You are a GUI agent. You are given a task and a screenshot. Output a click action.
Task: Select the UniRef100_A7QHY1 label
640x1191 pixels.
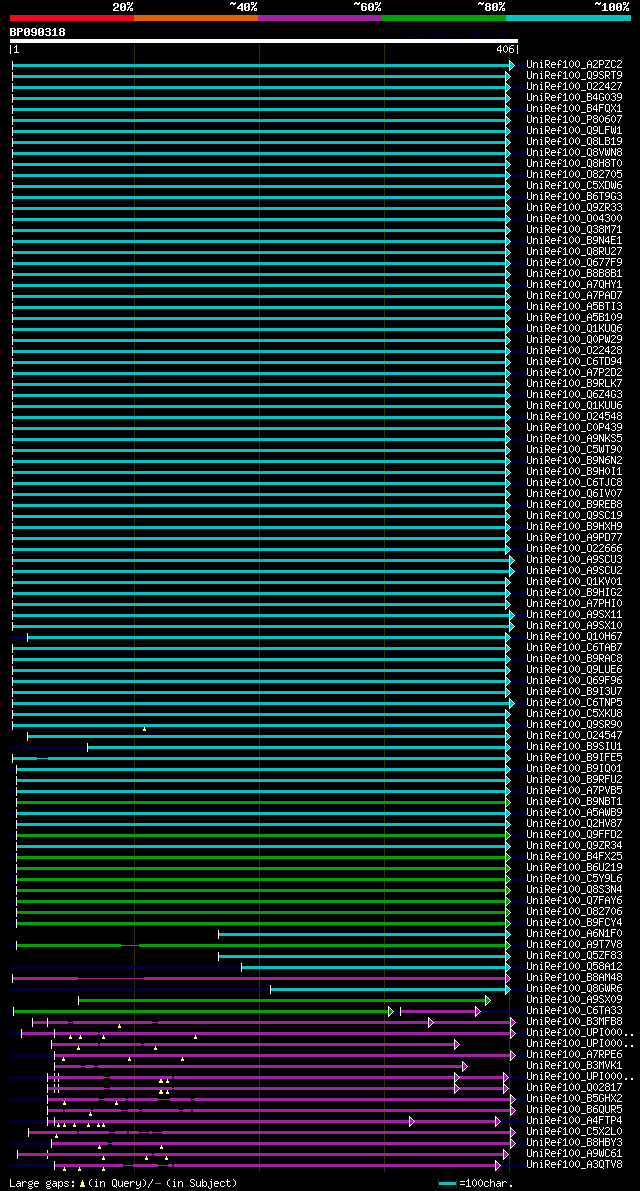point(574,285)
